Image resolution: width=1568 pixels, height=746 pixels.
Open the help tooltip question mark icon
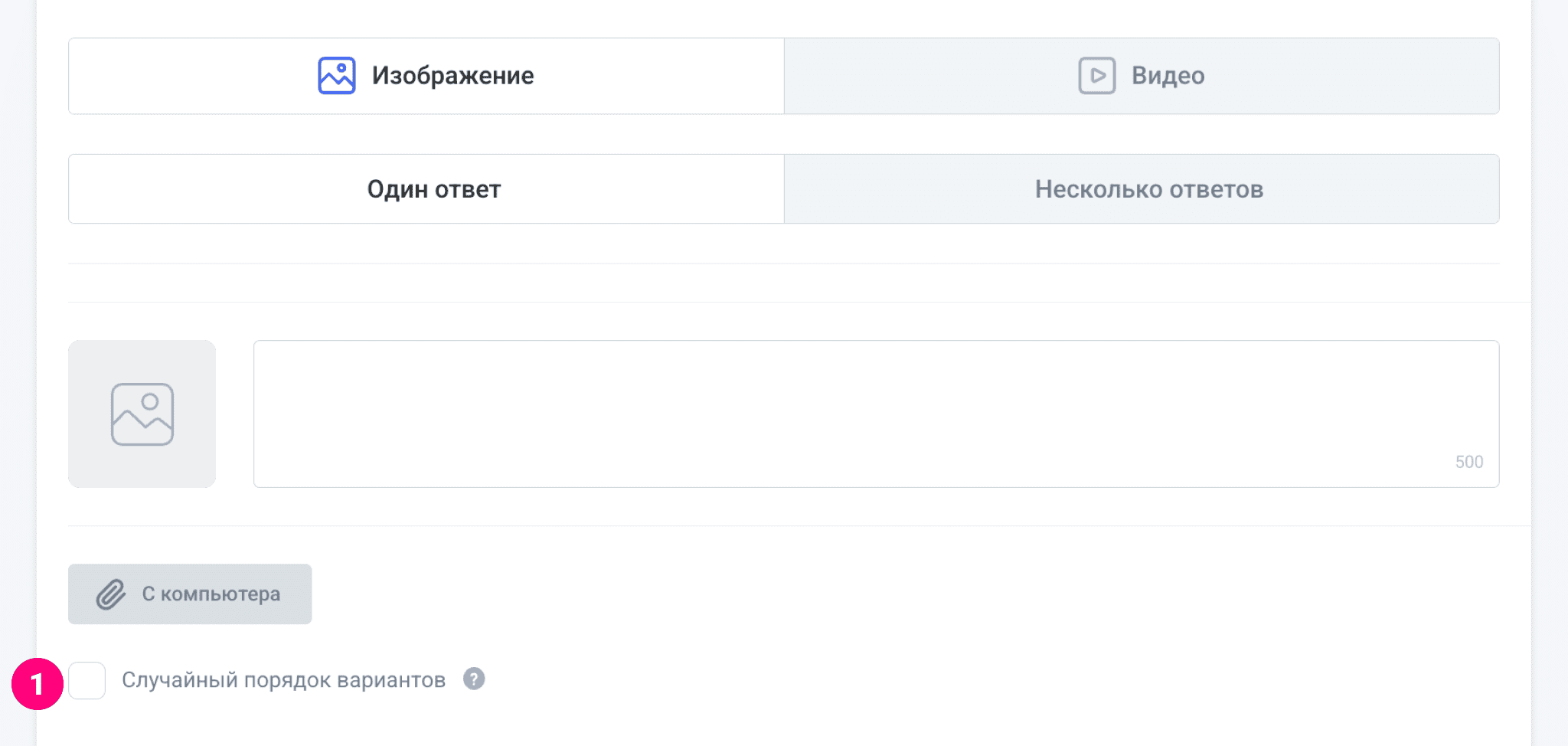[x=474, y=679]
